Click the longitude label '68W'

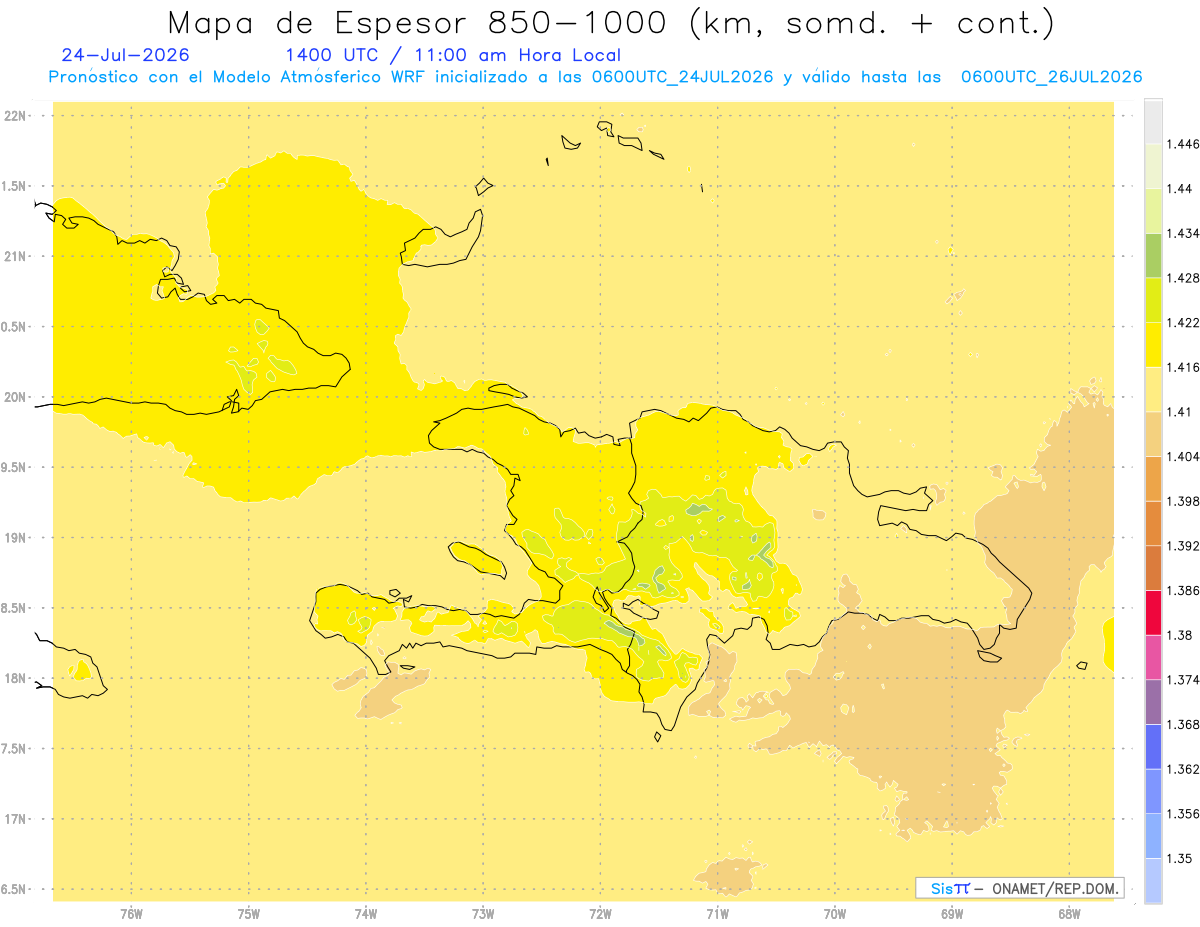(1069, 914)
